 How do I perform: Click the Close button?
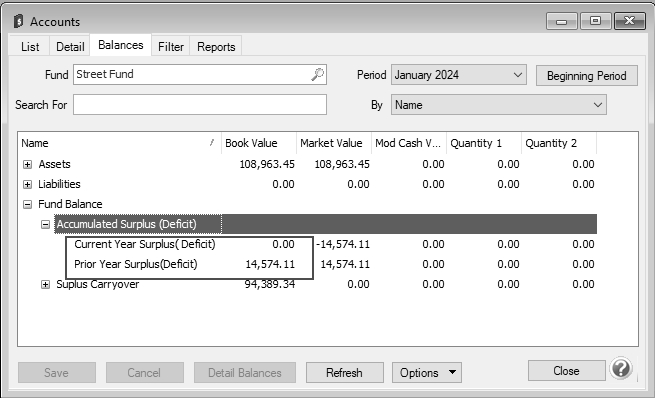point(566,370)
